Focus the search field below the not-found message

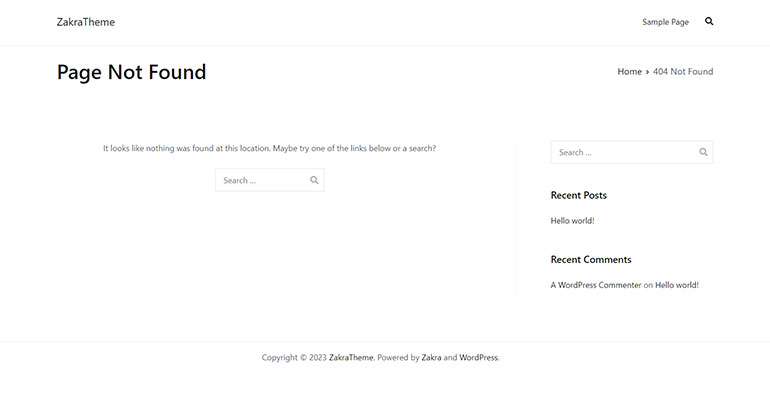pyautogui.click(x=263, y=180)
